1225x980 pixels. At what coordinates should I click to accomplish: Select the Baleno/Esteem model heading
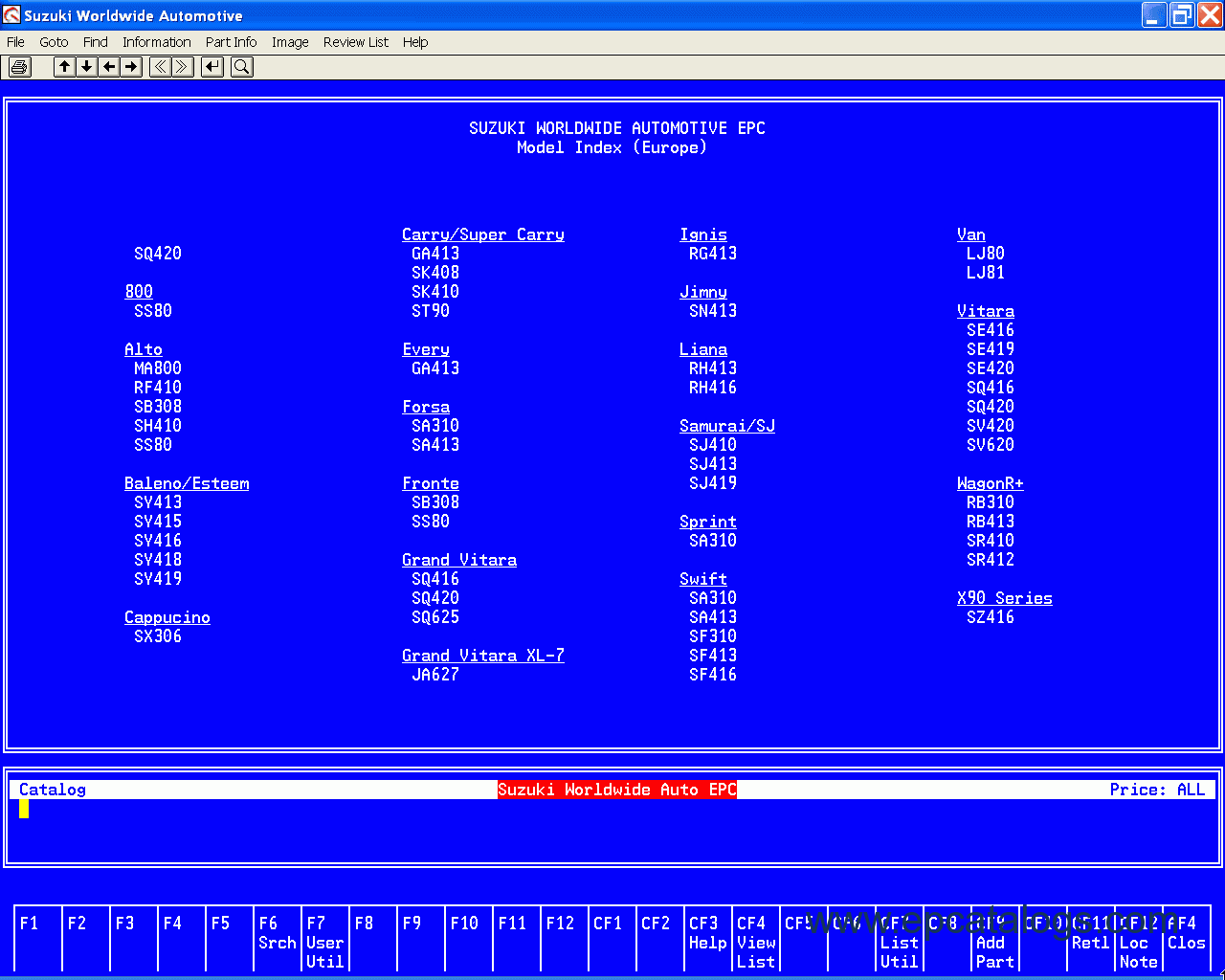187,483
